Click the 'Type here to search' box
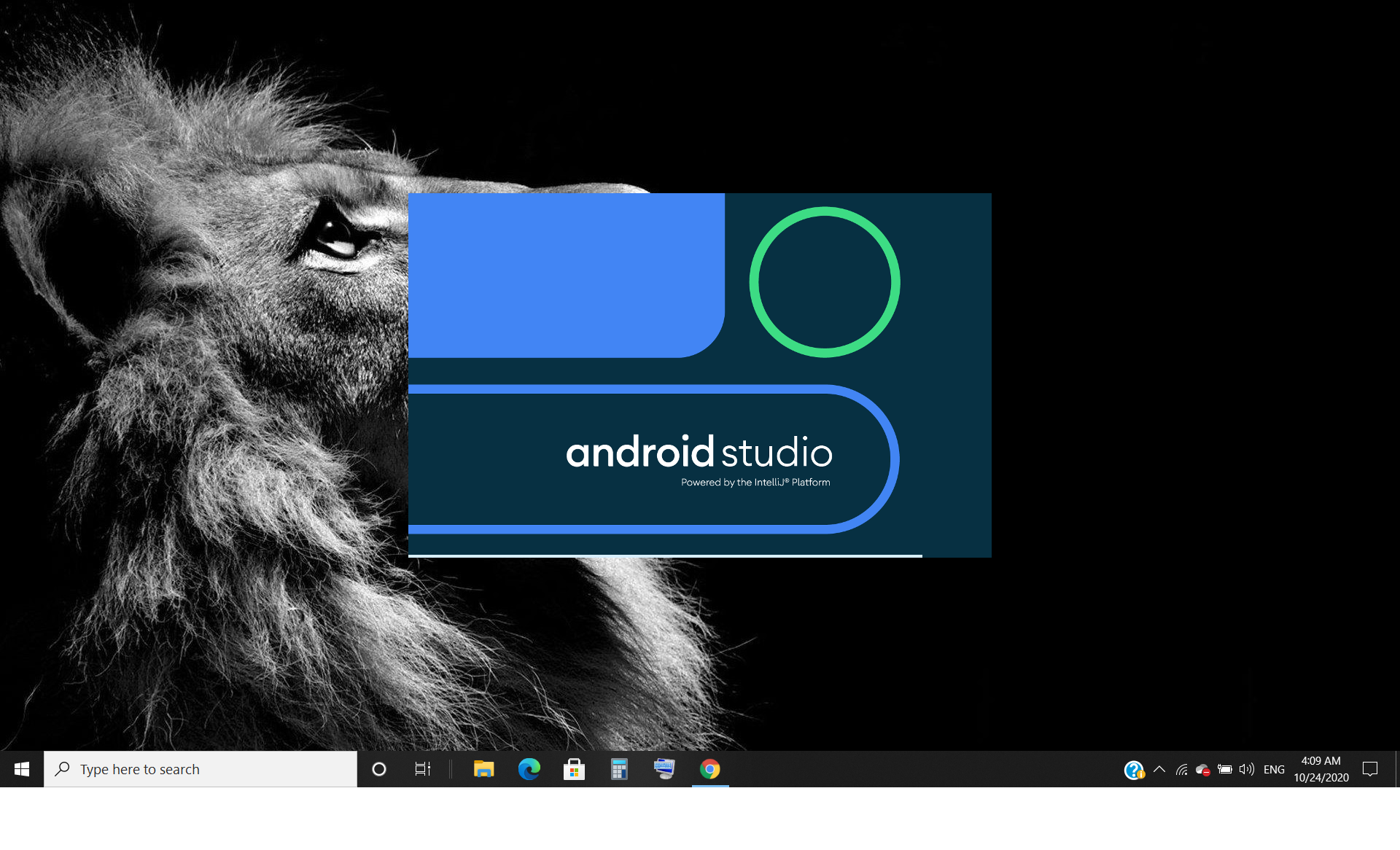 pos(201,769)
